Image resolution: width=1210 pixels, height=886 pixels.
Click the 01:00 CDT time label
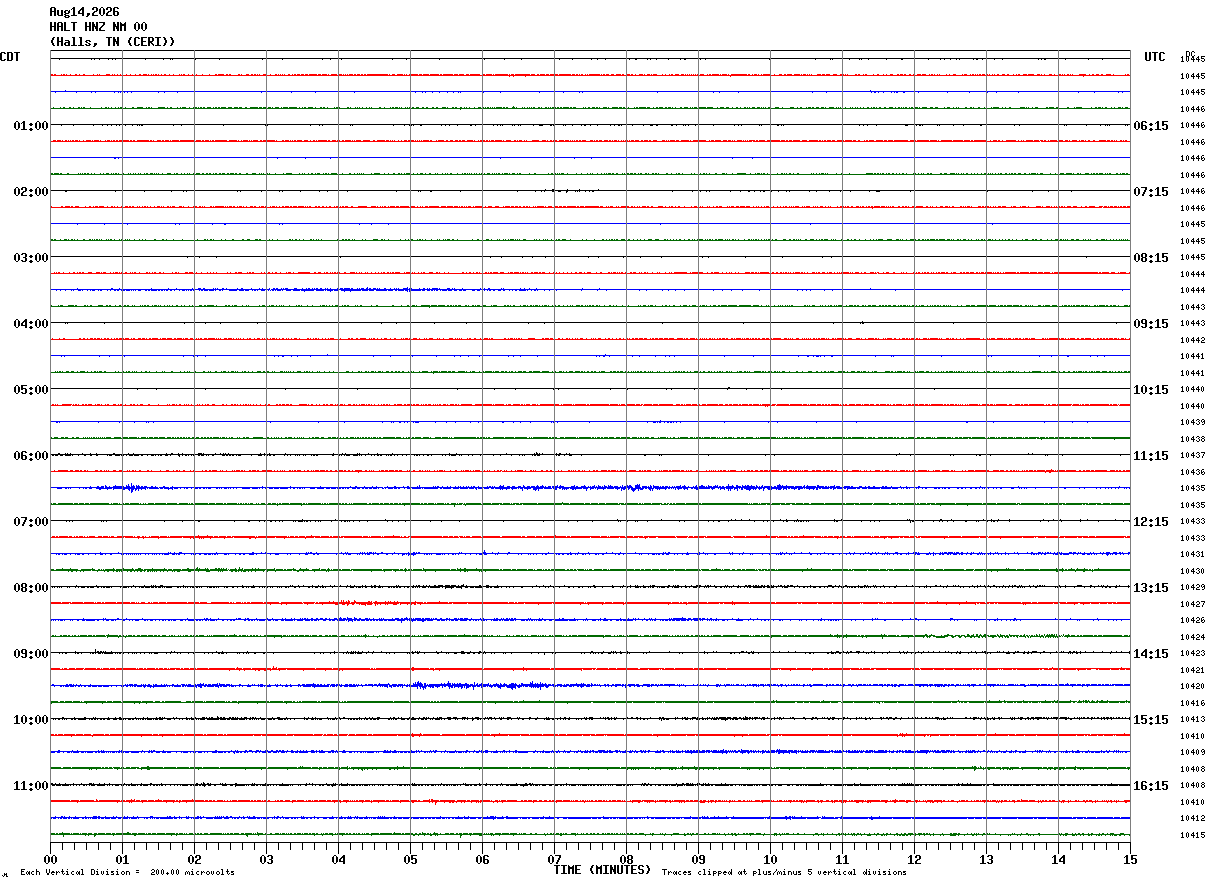(31, 126)
